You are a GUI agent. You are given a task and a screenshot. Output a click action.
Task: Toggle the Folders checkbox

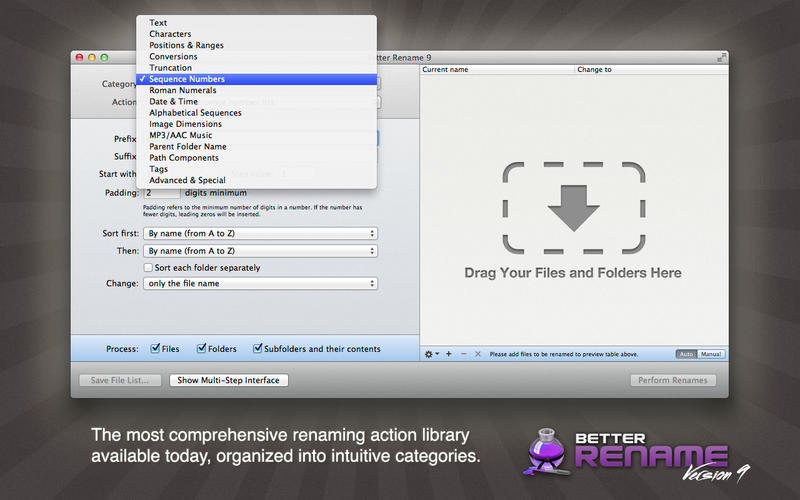[202, 348]
